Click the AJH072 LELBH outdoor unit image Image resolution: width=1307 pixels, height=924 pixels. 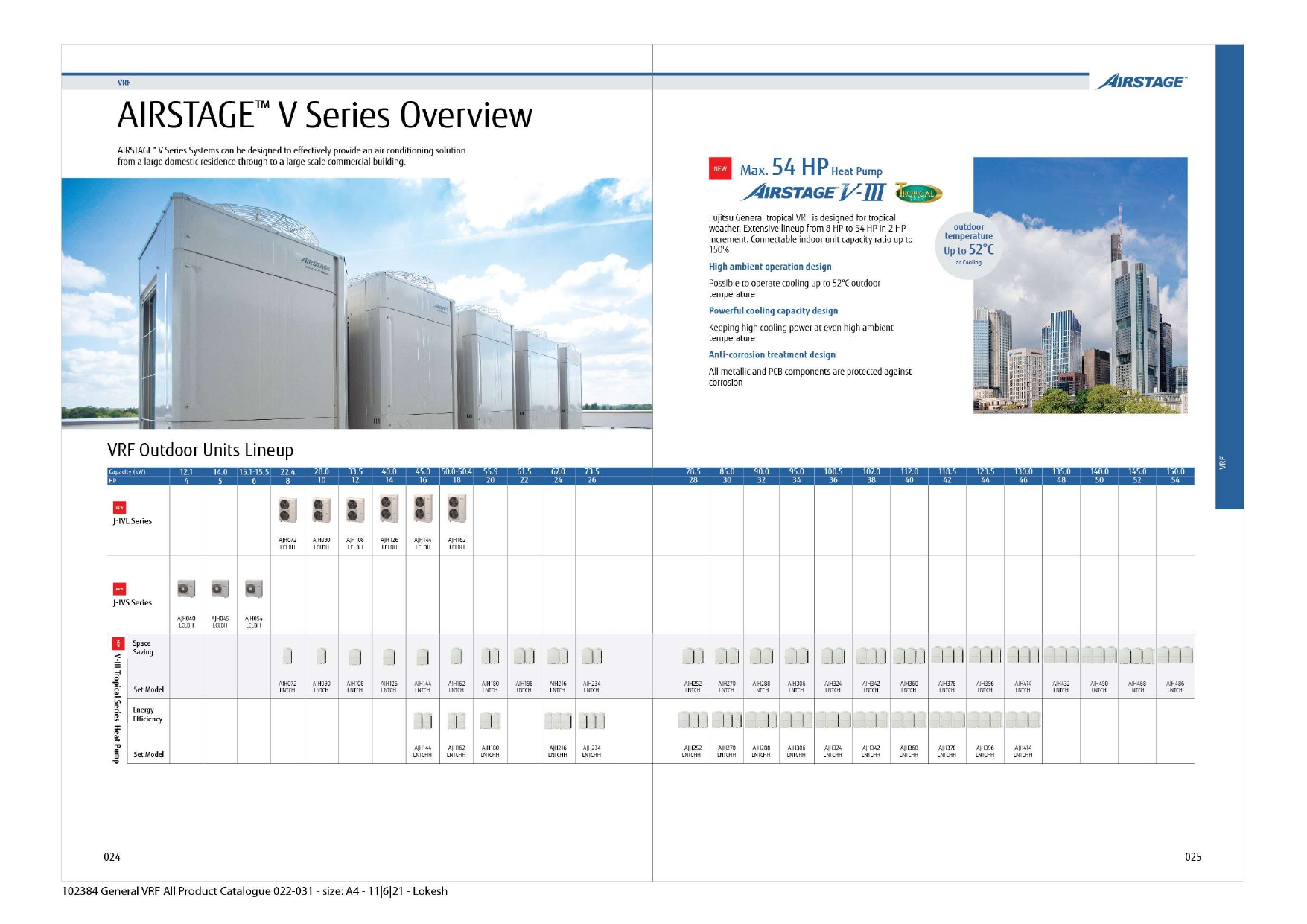click(x=287, y=511)
